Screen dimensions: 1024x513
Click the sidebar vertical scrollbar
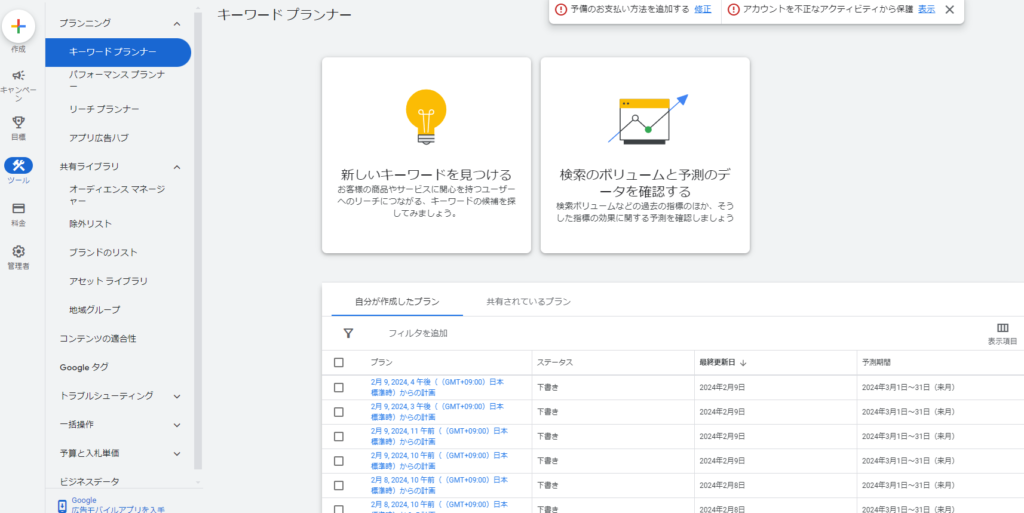tap(198, 241)
